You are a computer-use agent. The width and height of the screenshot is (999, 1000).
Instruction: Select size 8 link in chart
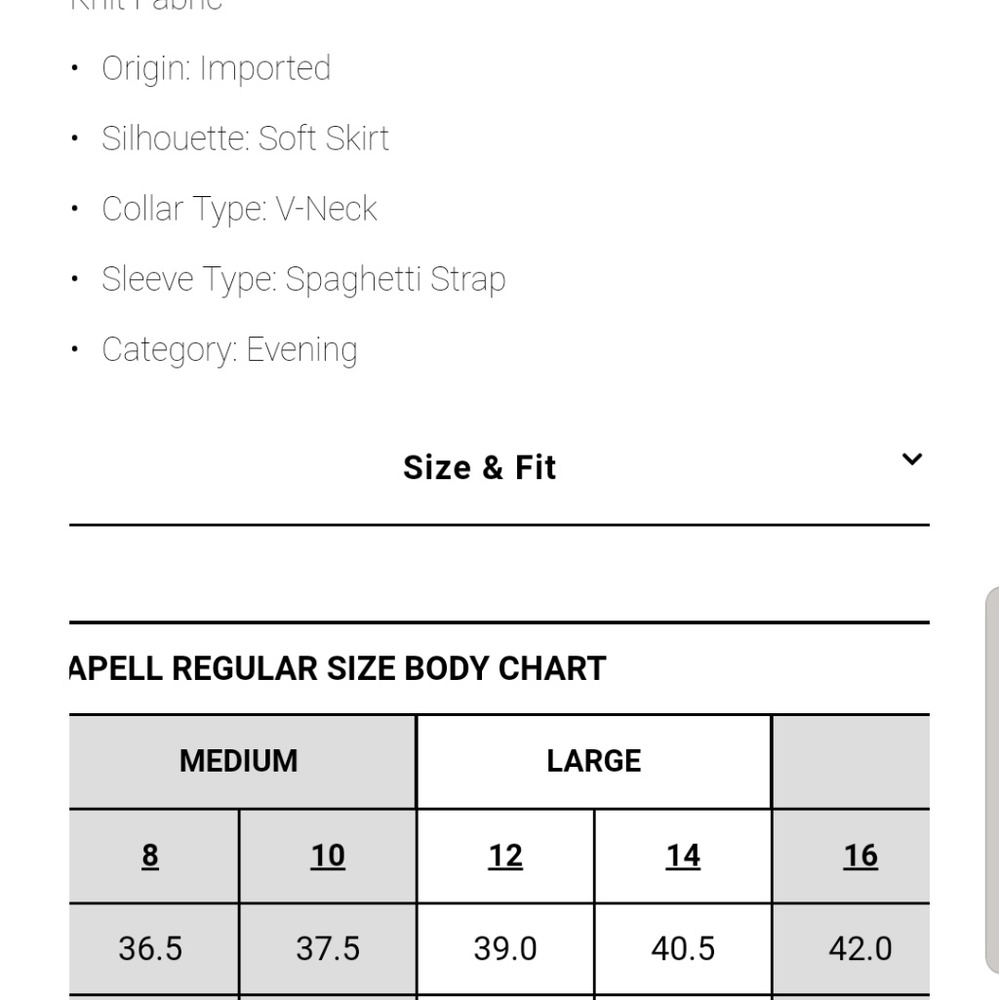(x=150, y=856)
